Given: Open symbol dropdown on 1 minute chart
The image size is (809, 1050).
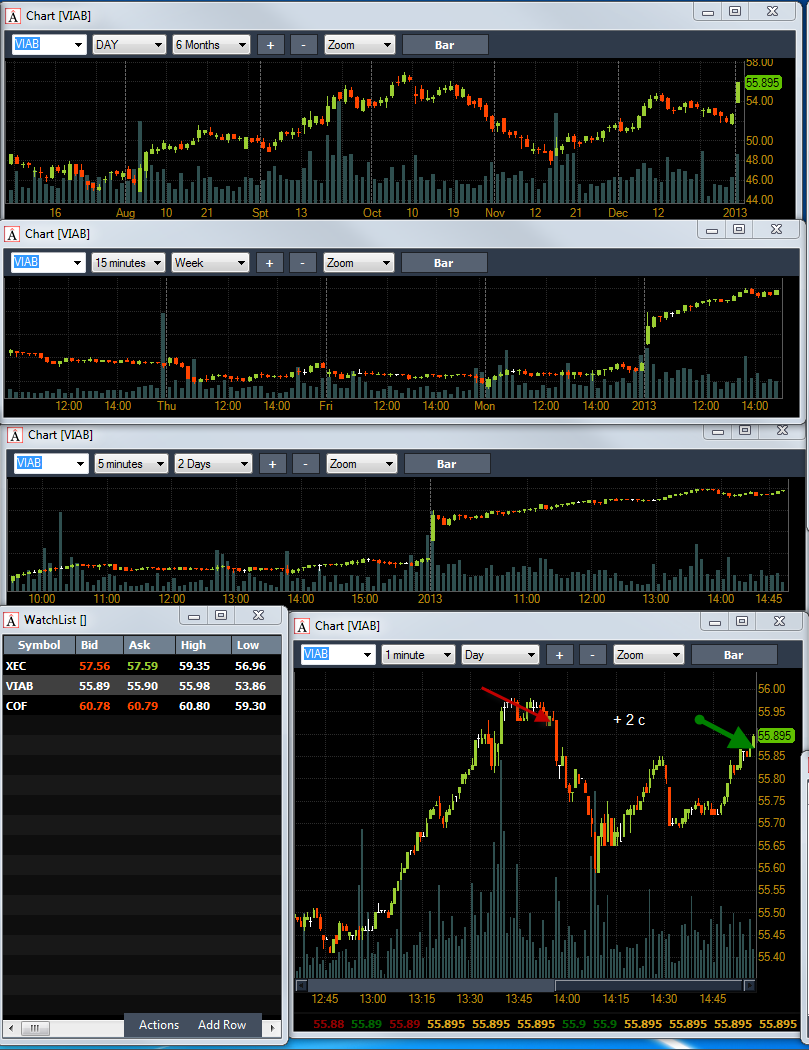Looking at the screenshot, I should pyautogui.click(x=367, y=655).
